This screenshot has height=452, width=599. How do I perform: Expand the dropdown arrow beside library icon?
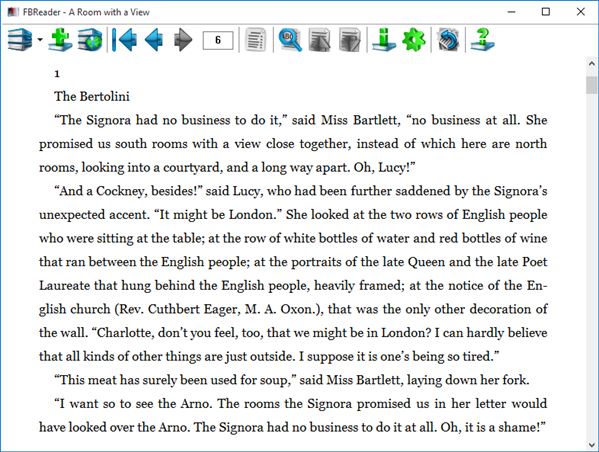(x=40, y=39)
